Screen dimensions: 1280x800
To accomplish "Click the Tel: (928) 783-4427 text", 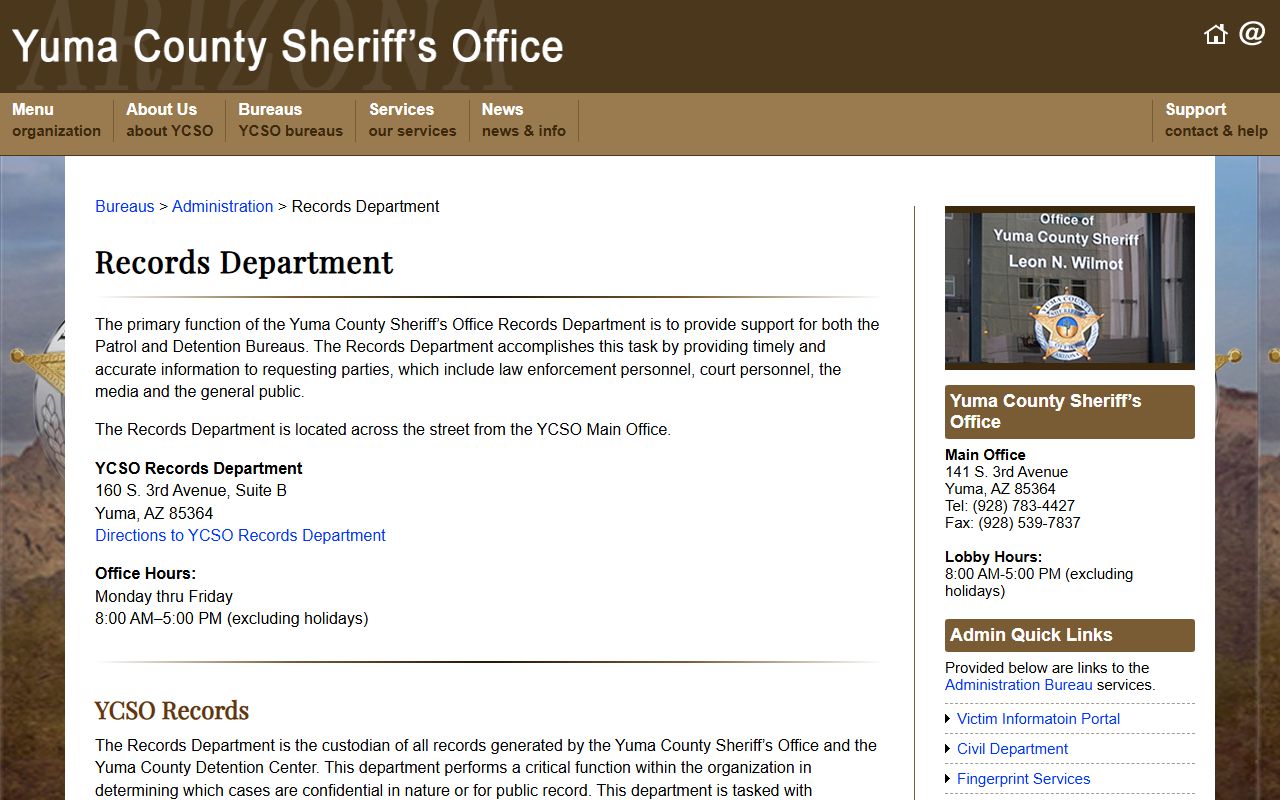I will [1010, 506].
